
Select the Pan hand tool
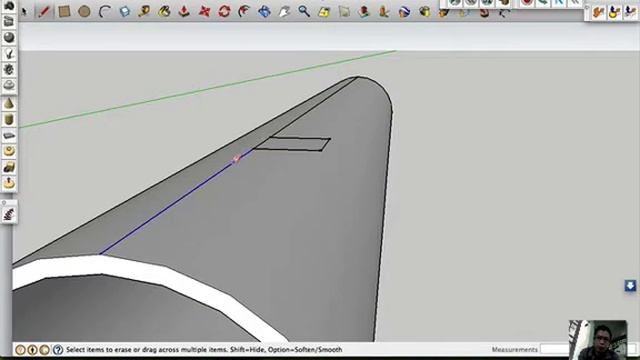284,11
